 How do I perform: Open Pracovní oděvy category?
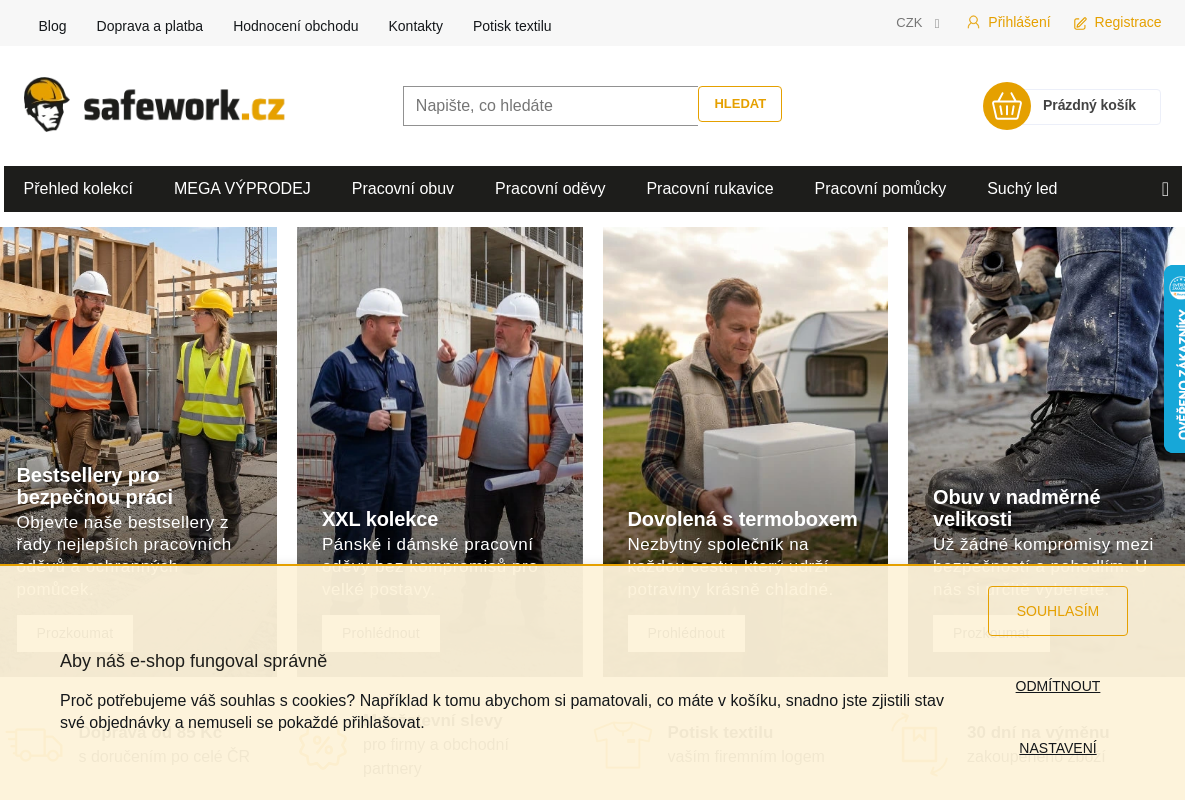pyautogui.click(x=550, y=189)
